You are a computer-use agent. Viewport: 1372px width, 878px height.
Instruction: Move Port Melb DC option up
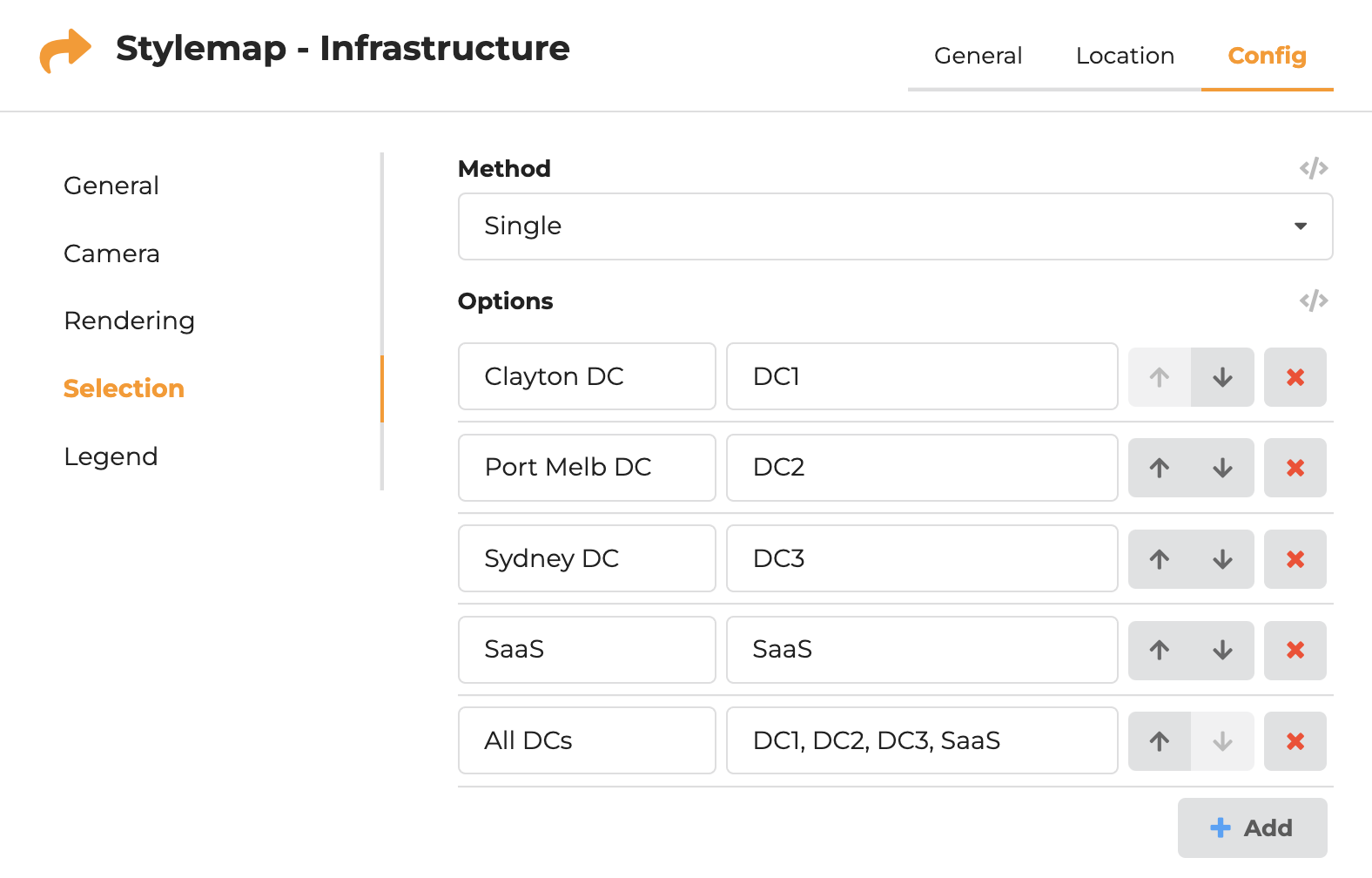tap(1159, 468)
